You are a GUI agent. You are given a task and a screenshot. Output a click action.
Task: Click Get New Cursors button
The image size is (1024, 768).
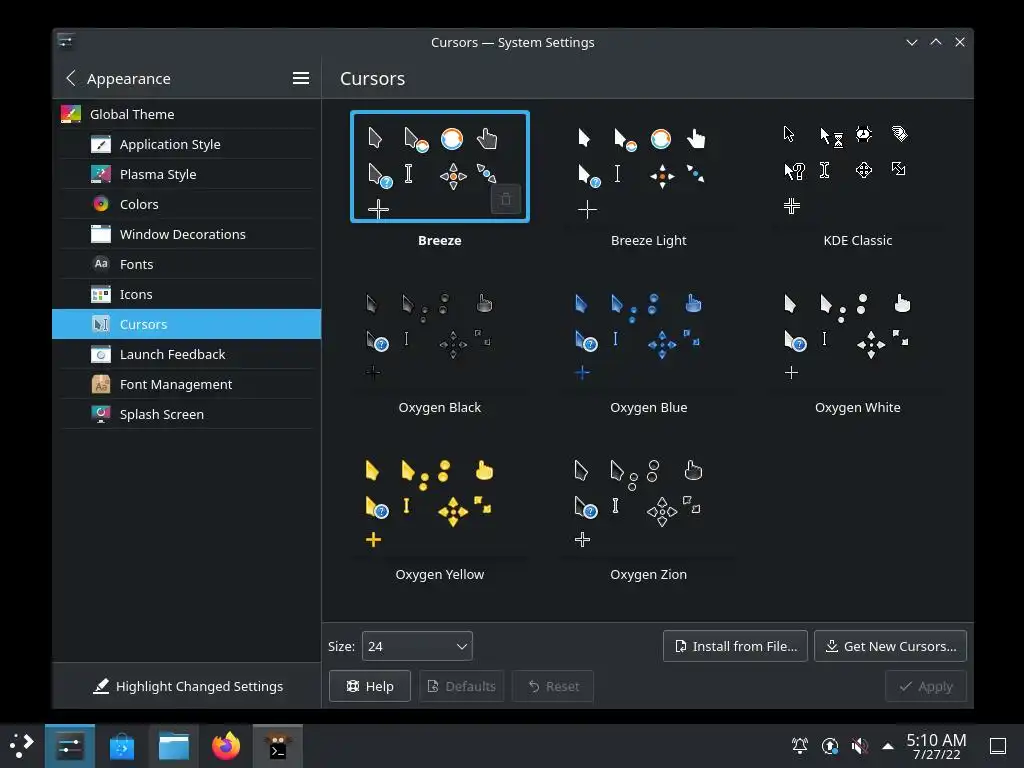pyautogui.click(x=890, y=647)
